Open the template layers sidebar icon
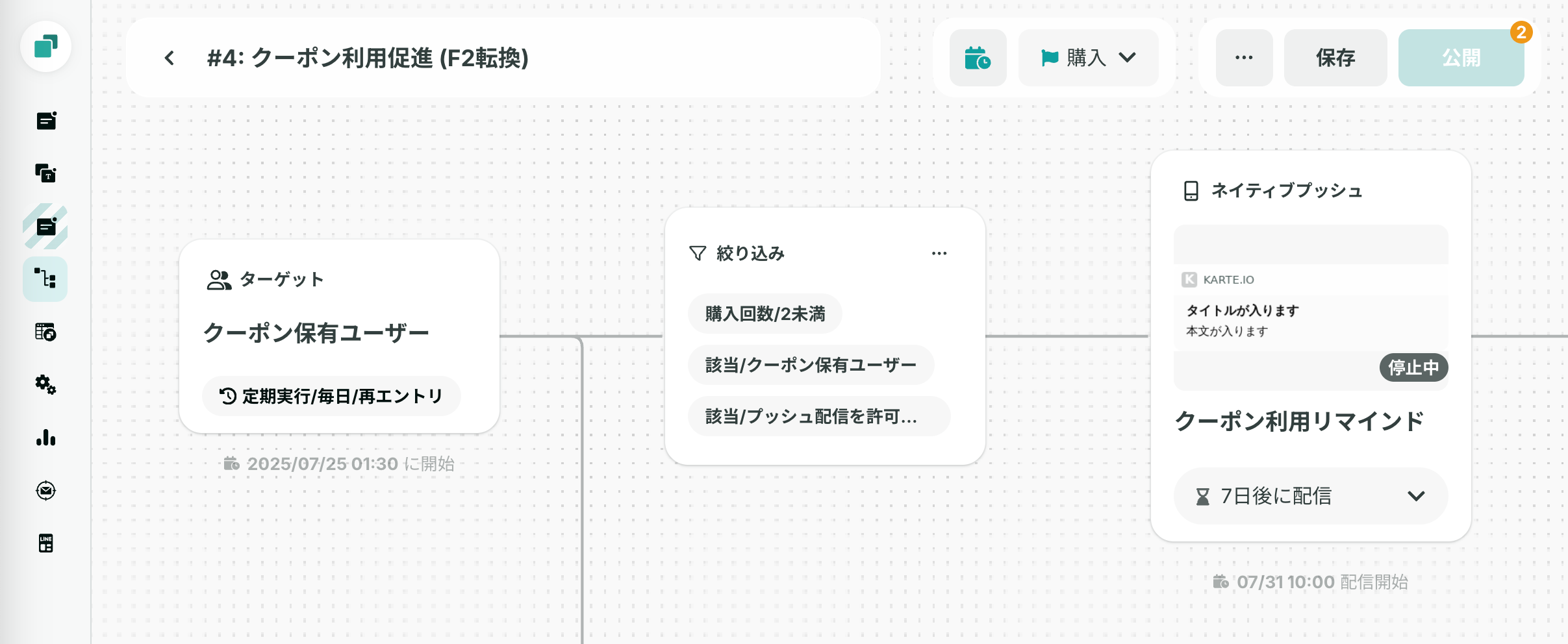1568x644 pixels. click(x=45, y=173)
